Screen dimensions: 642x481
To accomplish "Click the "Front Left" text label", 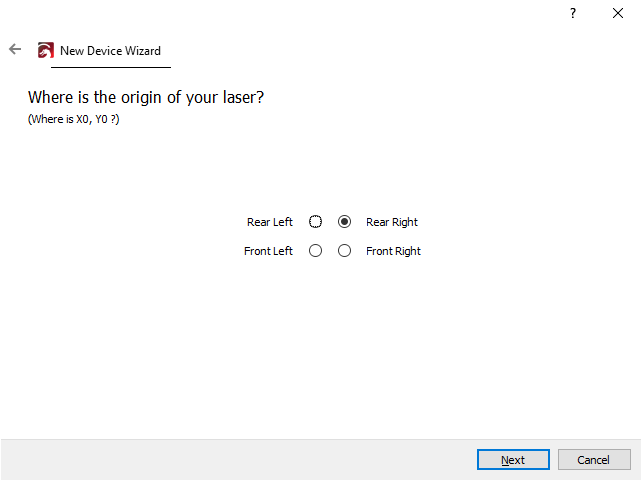I will [x=268, y=251].
